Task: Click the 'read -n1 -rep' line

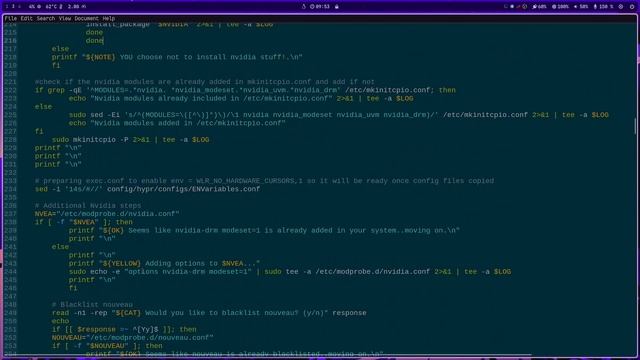Action: (x=209, y=313)
